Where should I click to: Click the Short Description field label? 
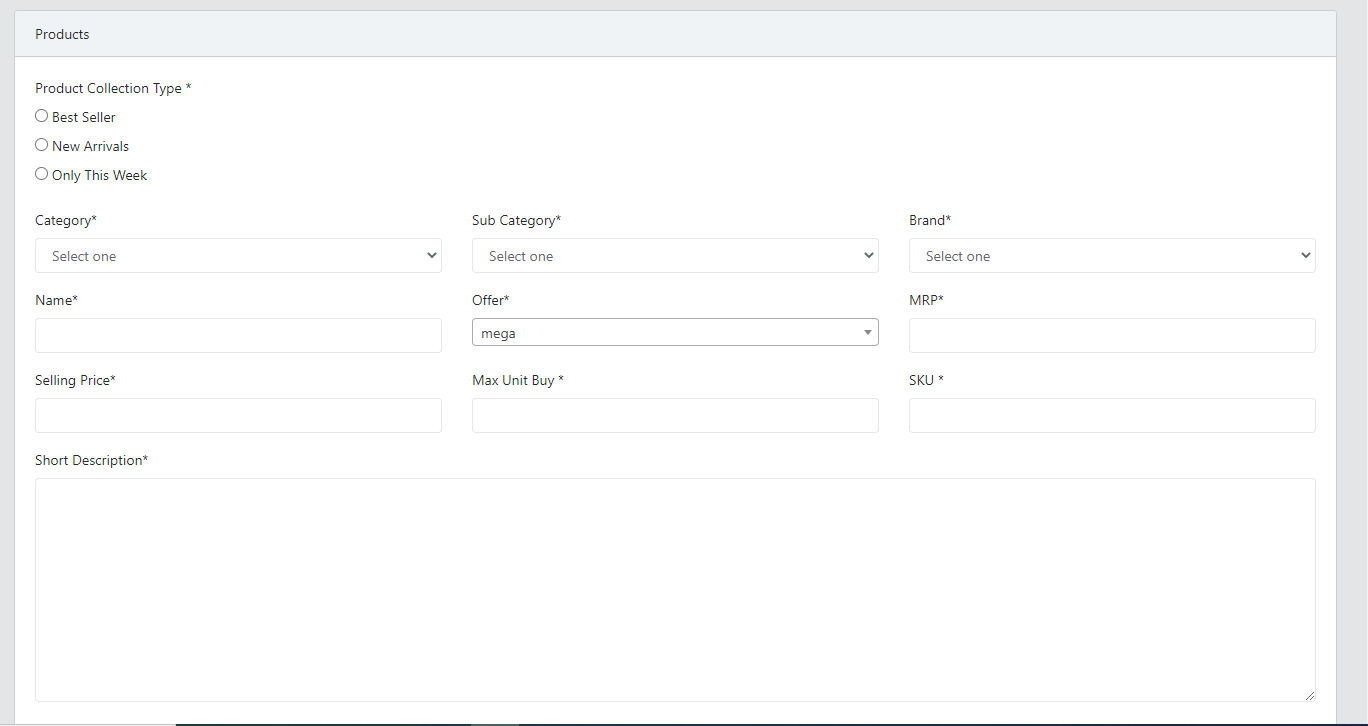(x=91, y=460)
